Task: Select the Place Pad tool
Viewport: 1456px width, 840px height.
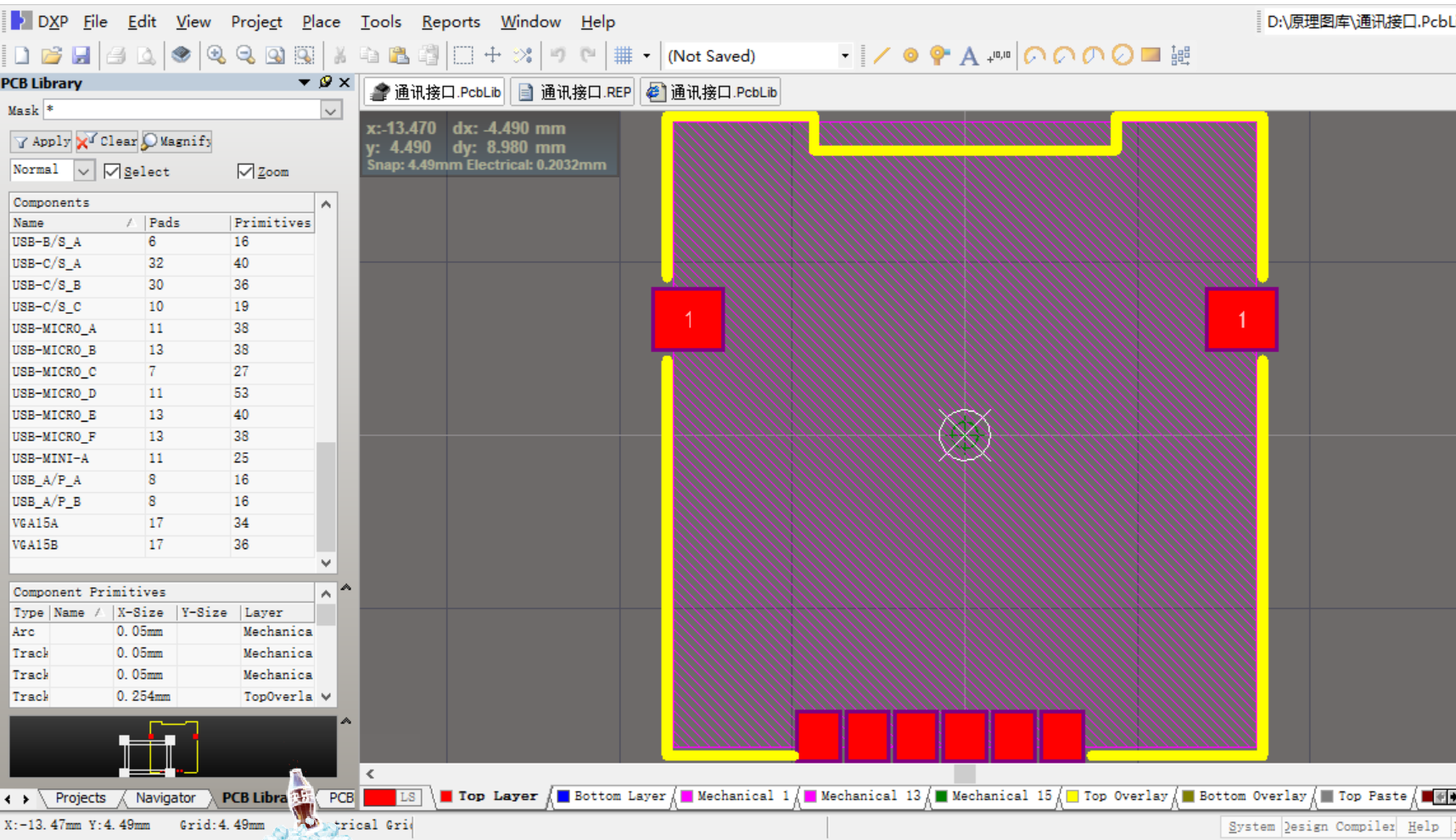Action: tap(910, 56)
